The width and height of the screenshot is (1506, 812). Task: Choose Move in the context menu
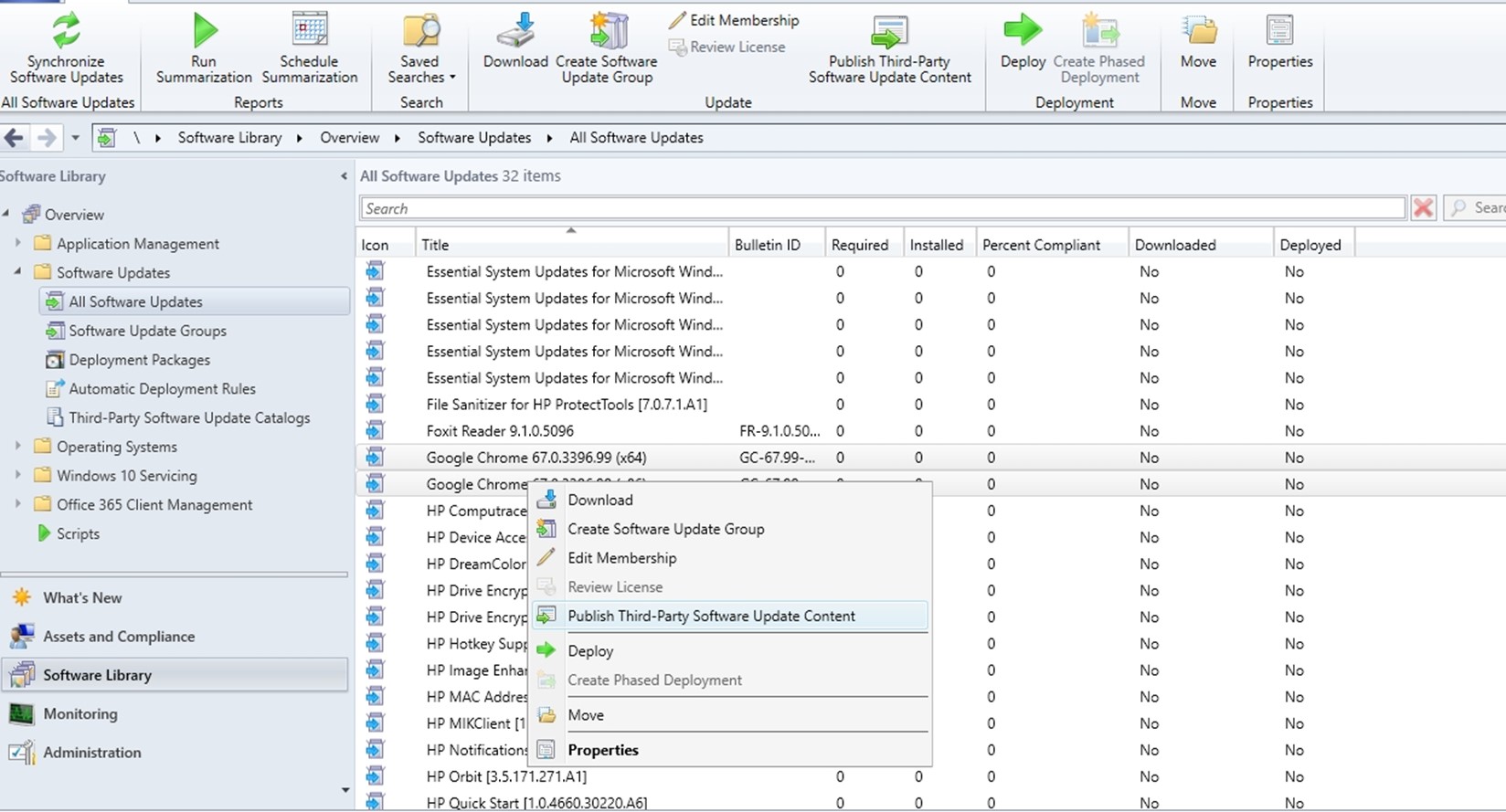pyautogui.click(x=730, y=715)
